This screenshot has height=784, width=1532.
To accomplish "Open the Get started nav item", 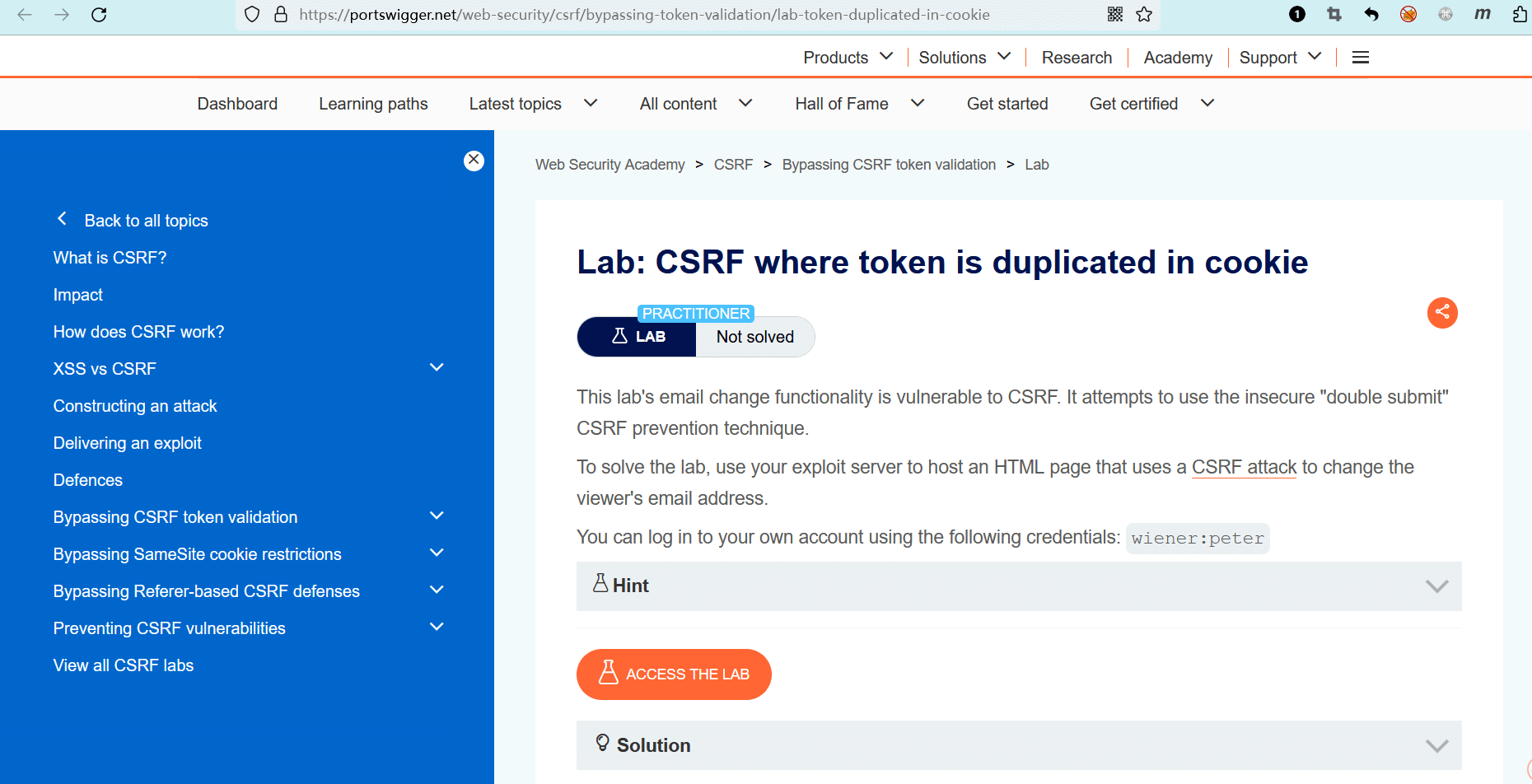I will click(x=1007, y=104).
